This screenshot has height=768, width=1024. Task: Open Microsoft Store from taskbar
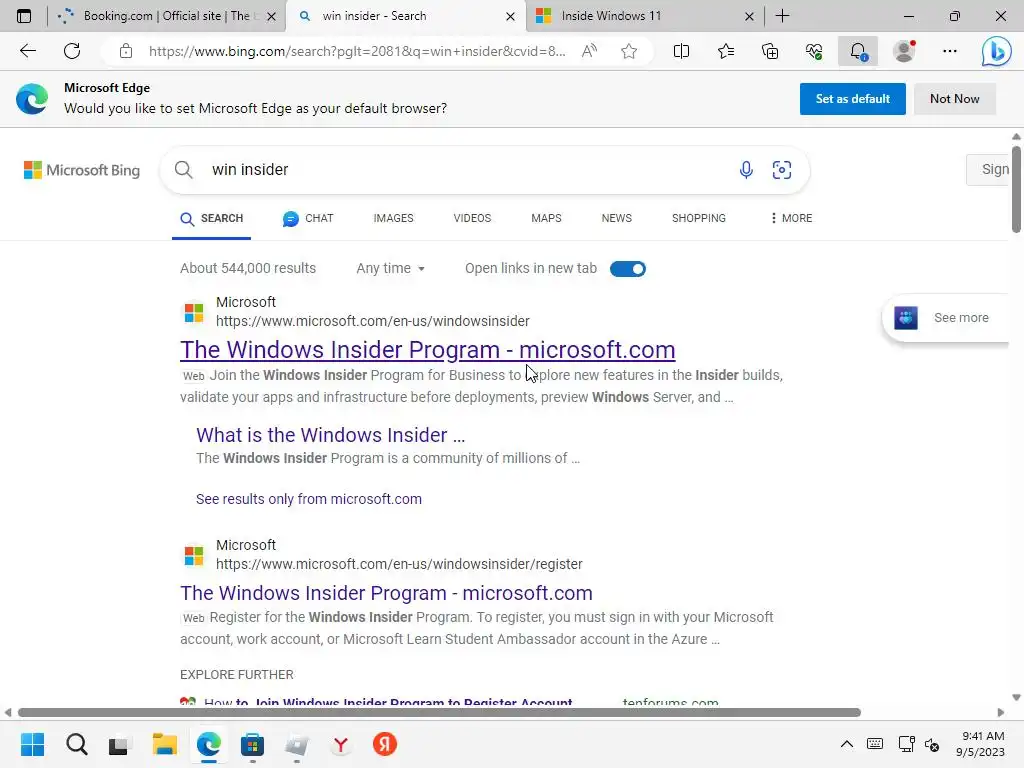pos(252,744)
